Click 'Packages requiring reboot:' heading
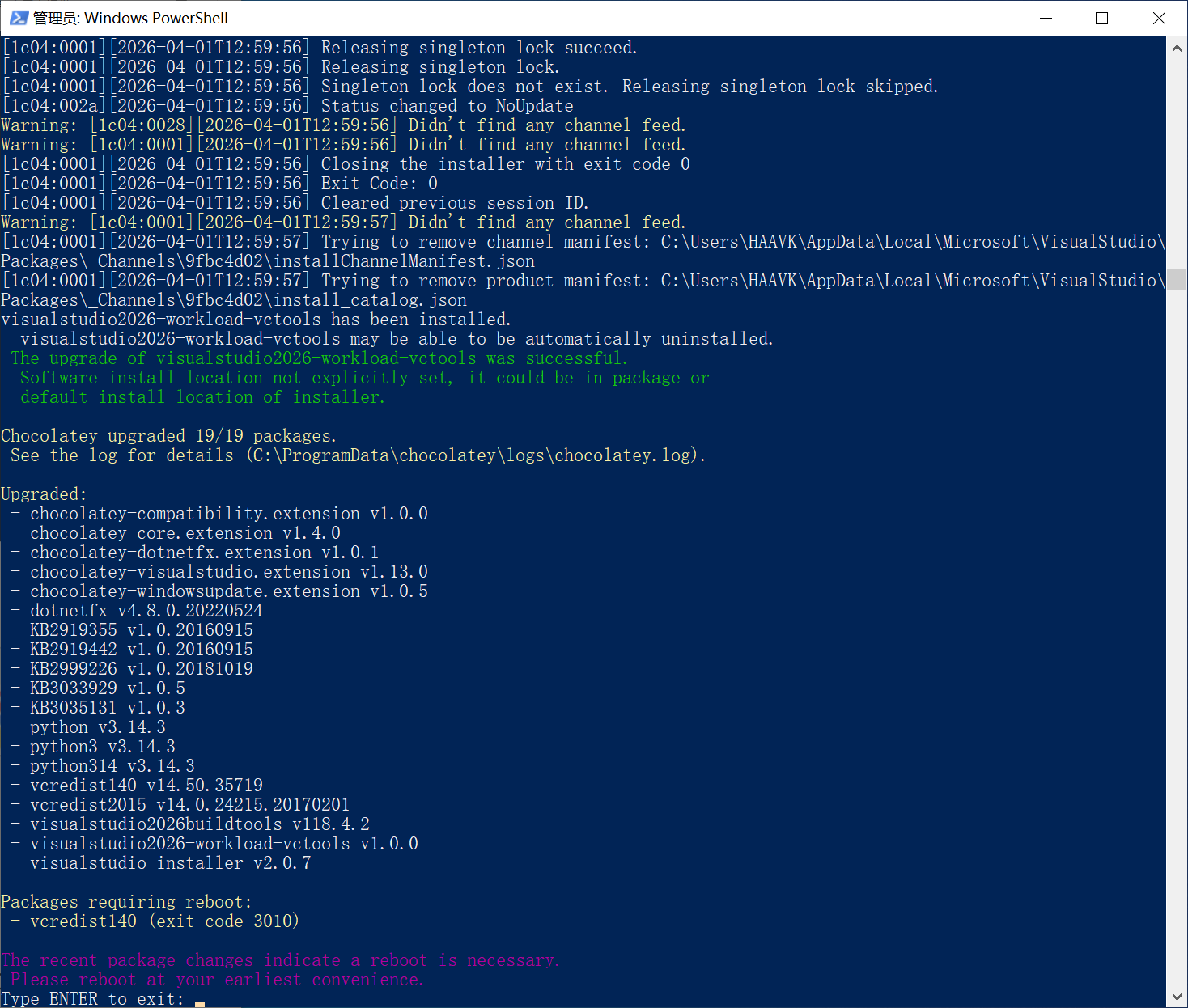 click(126, 902)
